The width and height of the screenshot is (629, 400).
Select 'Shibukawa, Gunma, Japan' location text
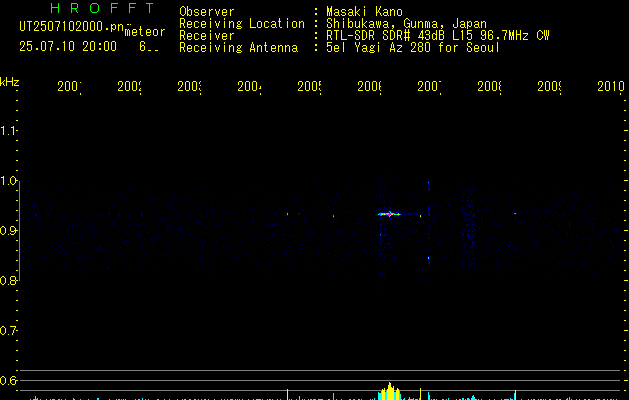406,24
